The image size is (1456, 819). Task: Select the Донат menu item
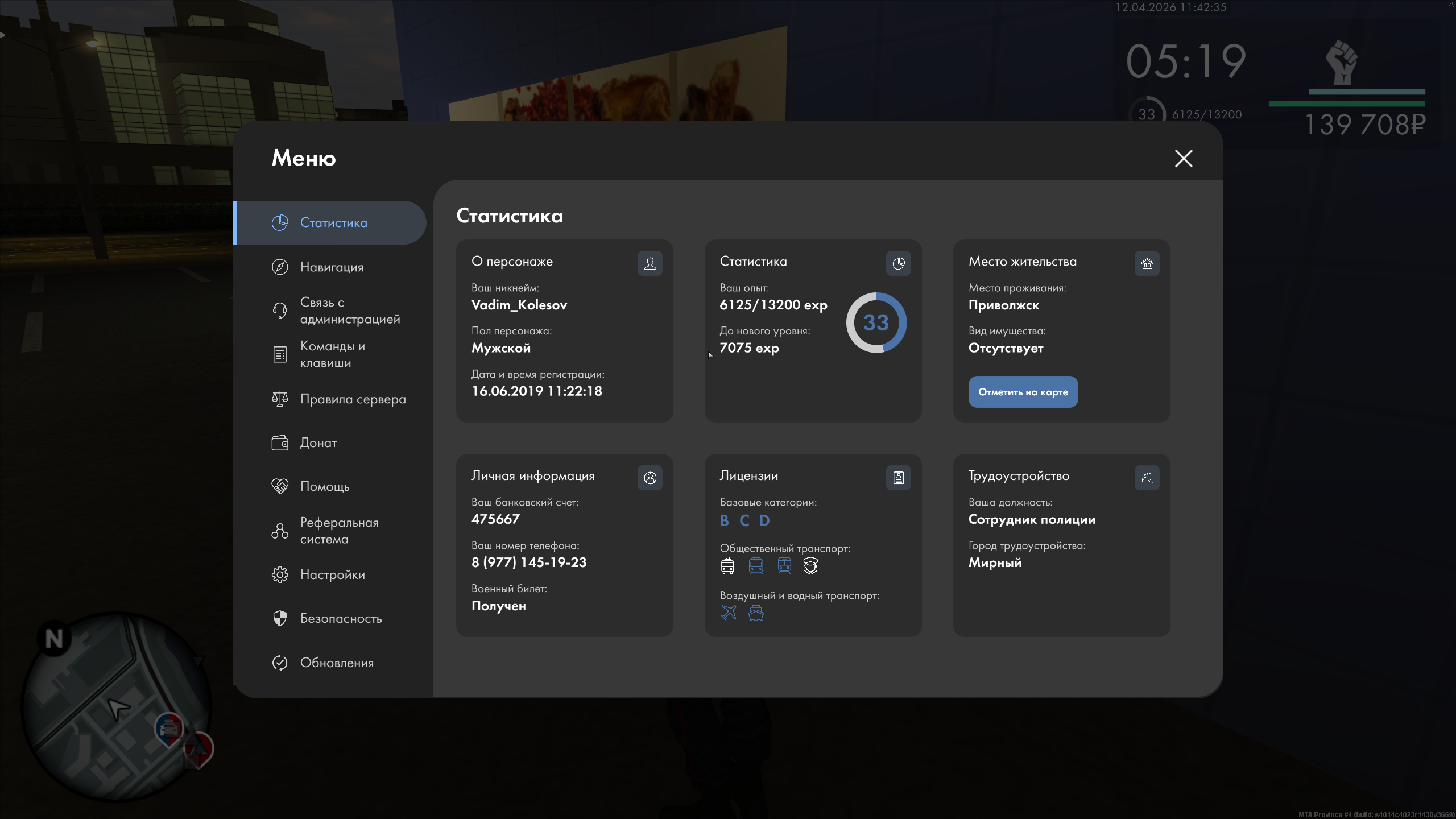[318, 442]
